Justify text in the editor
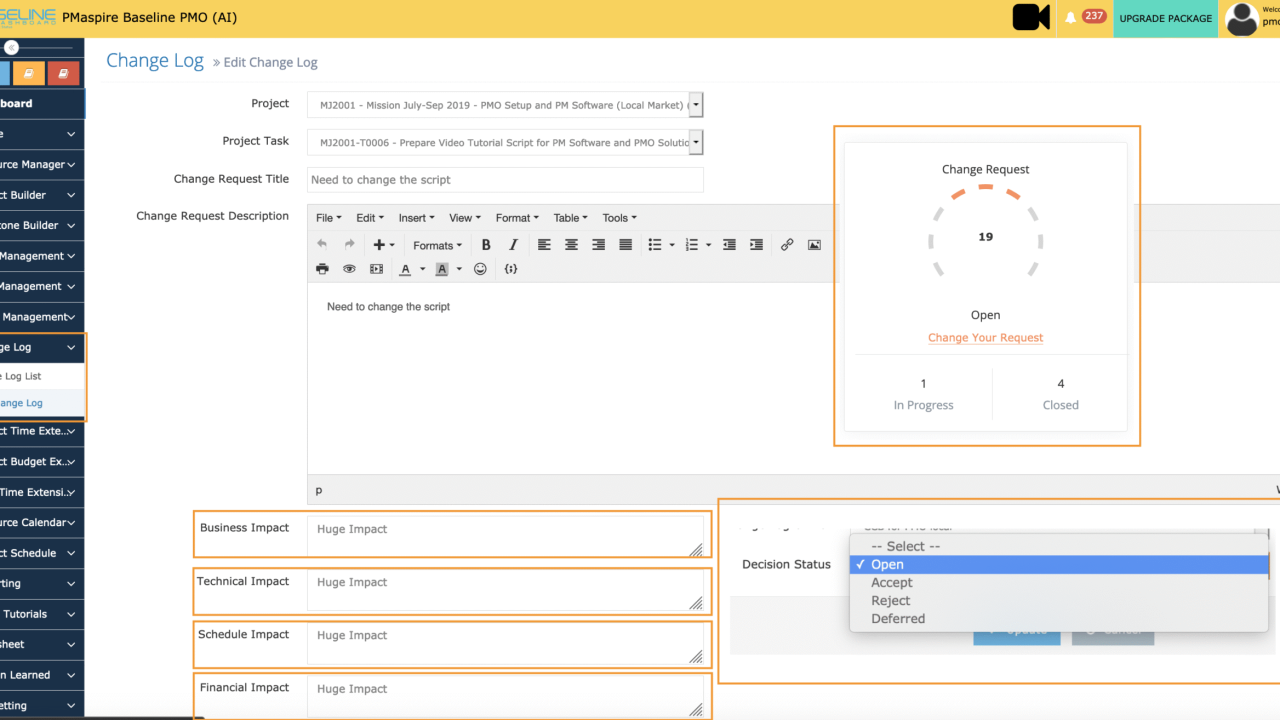 click(x=625, y=244)
